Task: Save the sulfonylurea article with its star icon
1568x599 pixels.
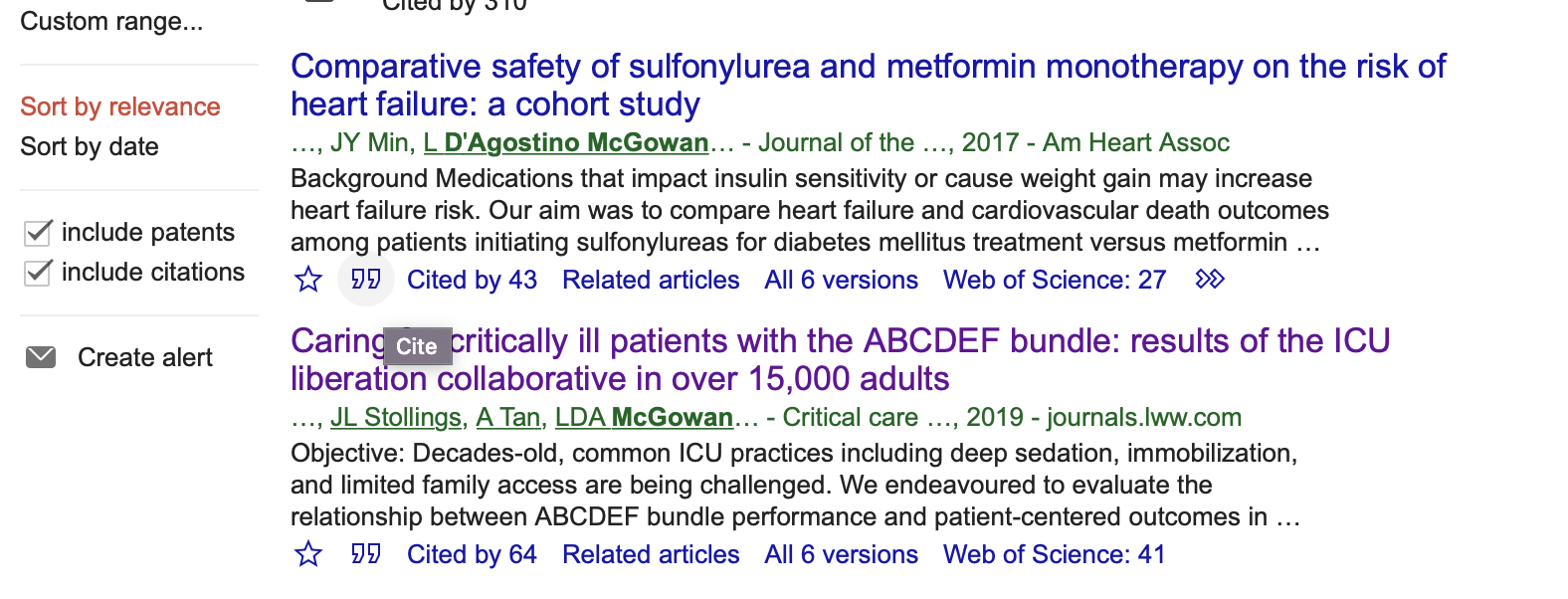Action: [308, 280]
